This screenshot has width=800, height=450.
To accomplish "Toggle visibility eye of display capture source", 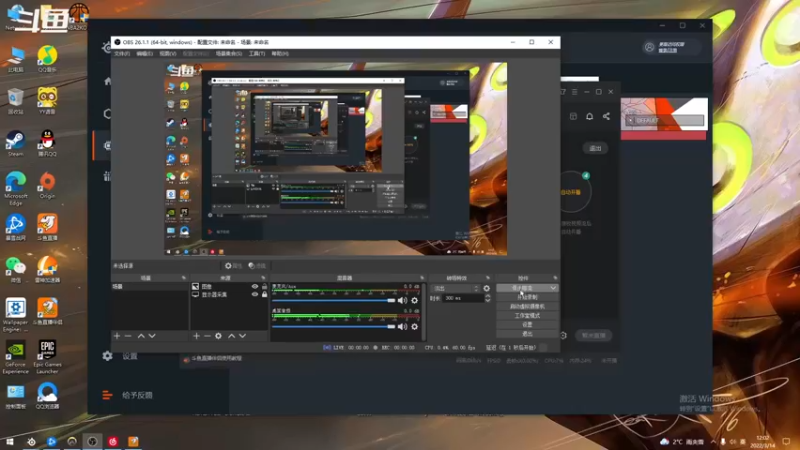I will pyautogui.click(x=255, y=294).
